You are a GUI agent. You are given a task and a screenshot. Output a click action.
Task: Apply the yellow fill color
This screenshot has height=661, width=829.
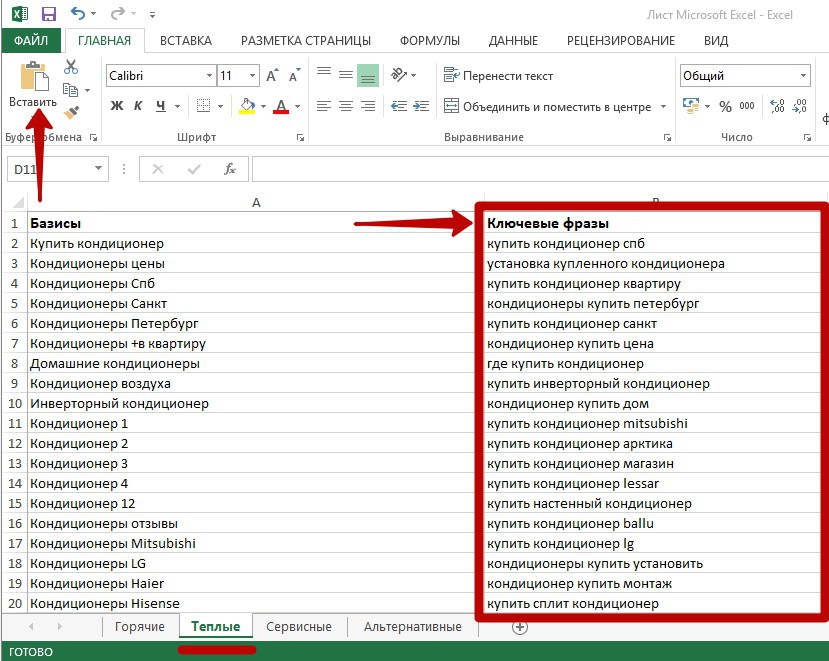click(247, 106)
